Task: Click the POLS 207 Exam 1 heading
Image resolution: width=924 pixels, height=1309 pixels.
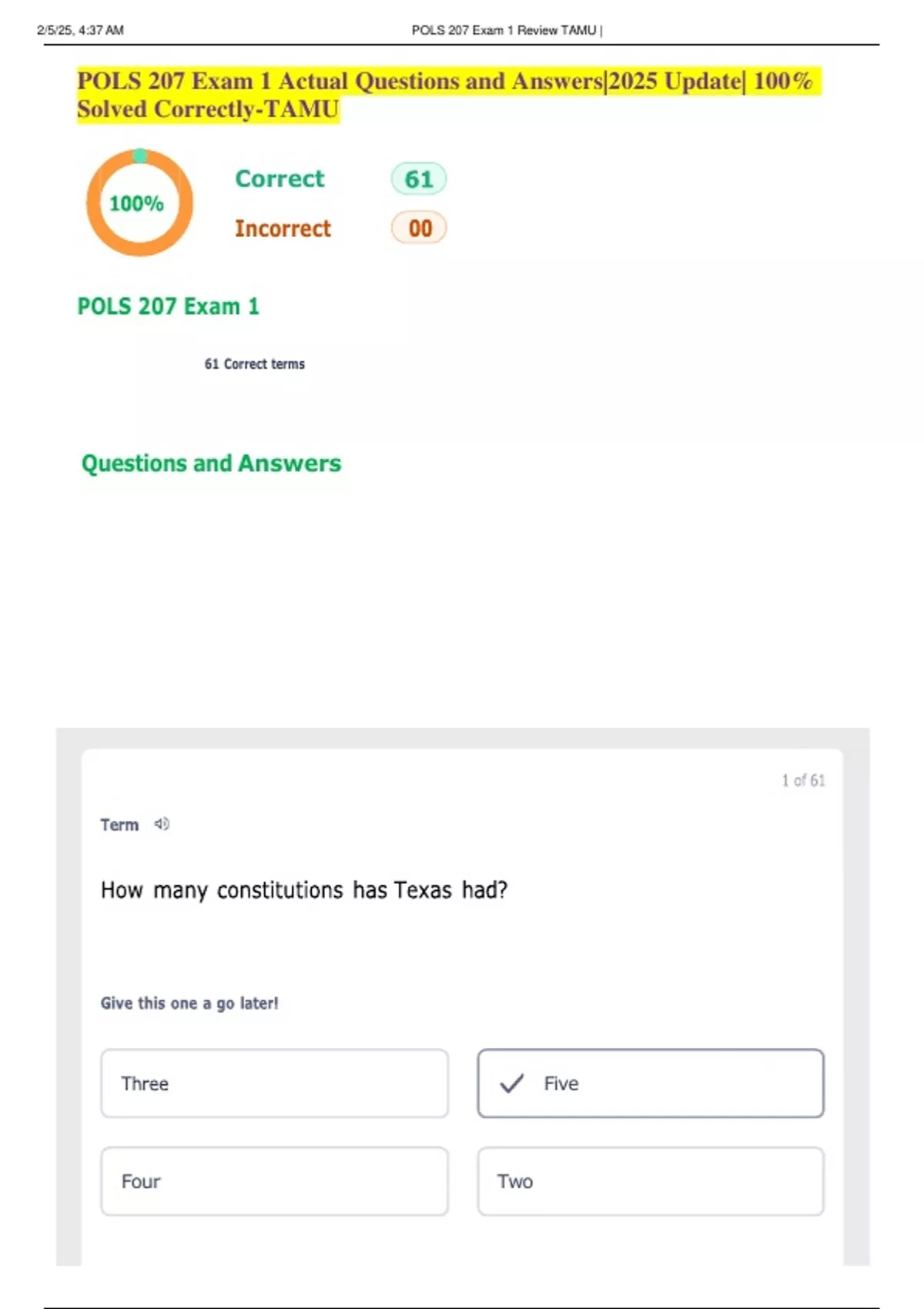Action: pos(168,306)
